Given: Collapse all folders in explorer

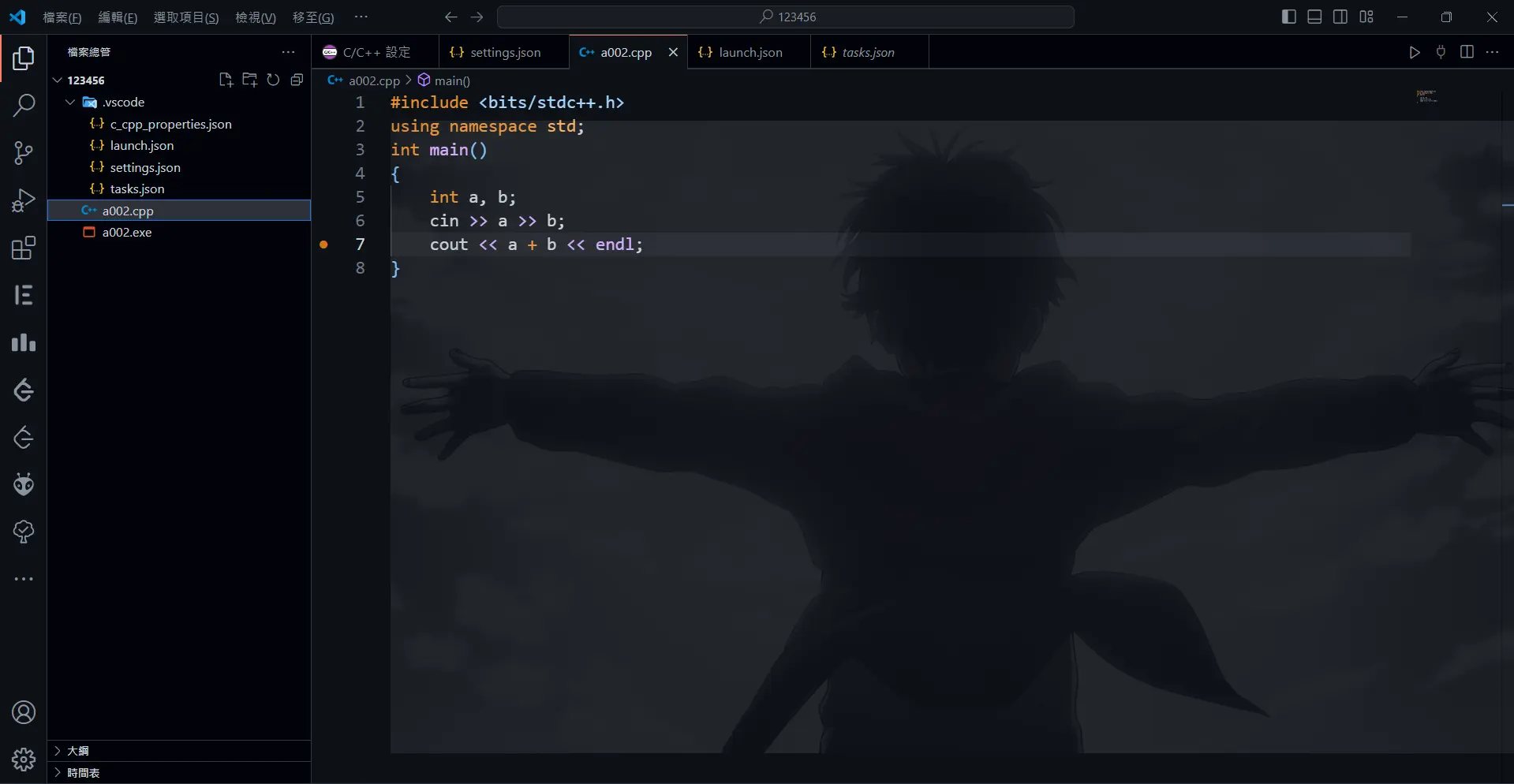Looking at the screenshot, I should click(297, 80).
